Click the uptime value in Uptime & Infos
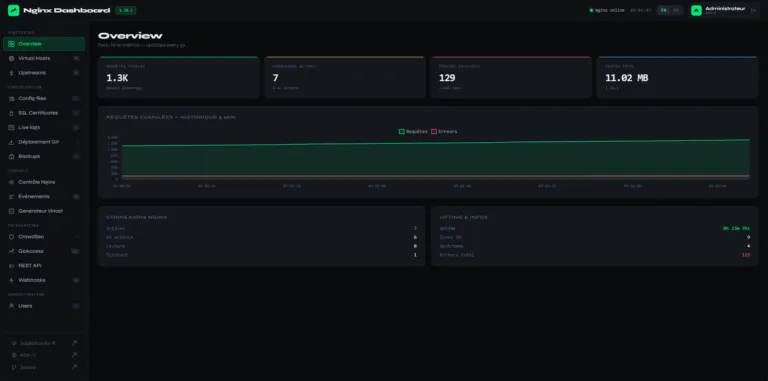Image resolution: width=768 pixels, height=381 pixels. pyautogui.click(x=736, y=228)
